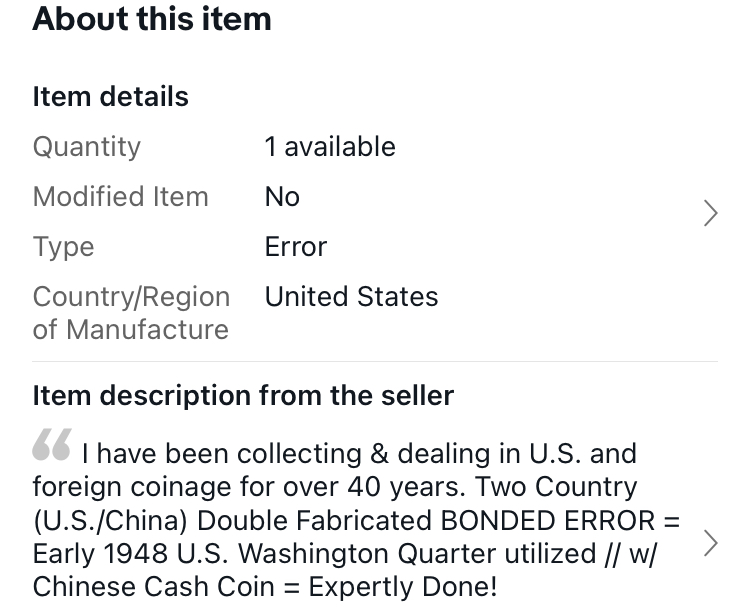Click the 'BONDED ERROR' description text
Screen dimensions: 750x607
coord(548,520)
